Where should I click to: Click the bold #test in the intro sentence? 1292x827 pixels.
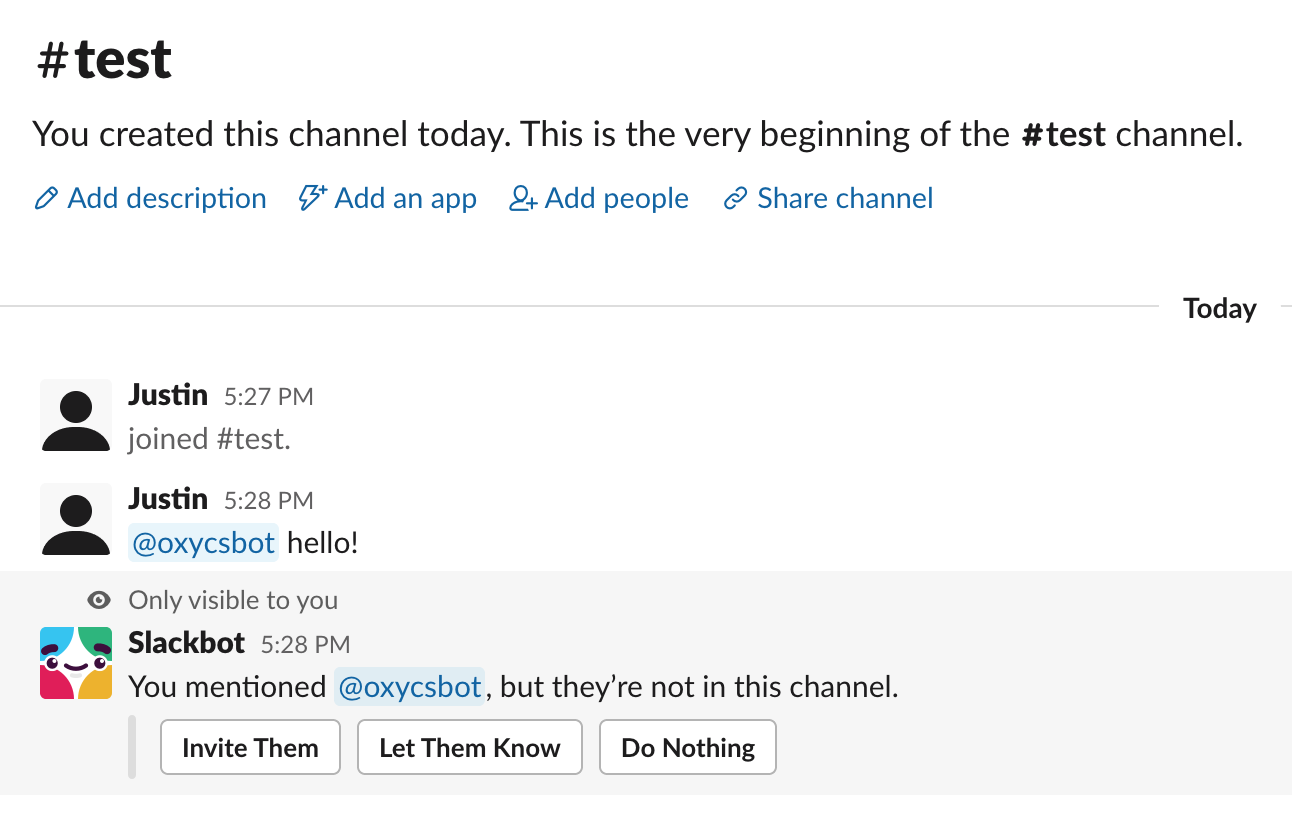(x=1064, y=134)
